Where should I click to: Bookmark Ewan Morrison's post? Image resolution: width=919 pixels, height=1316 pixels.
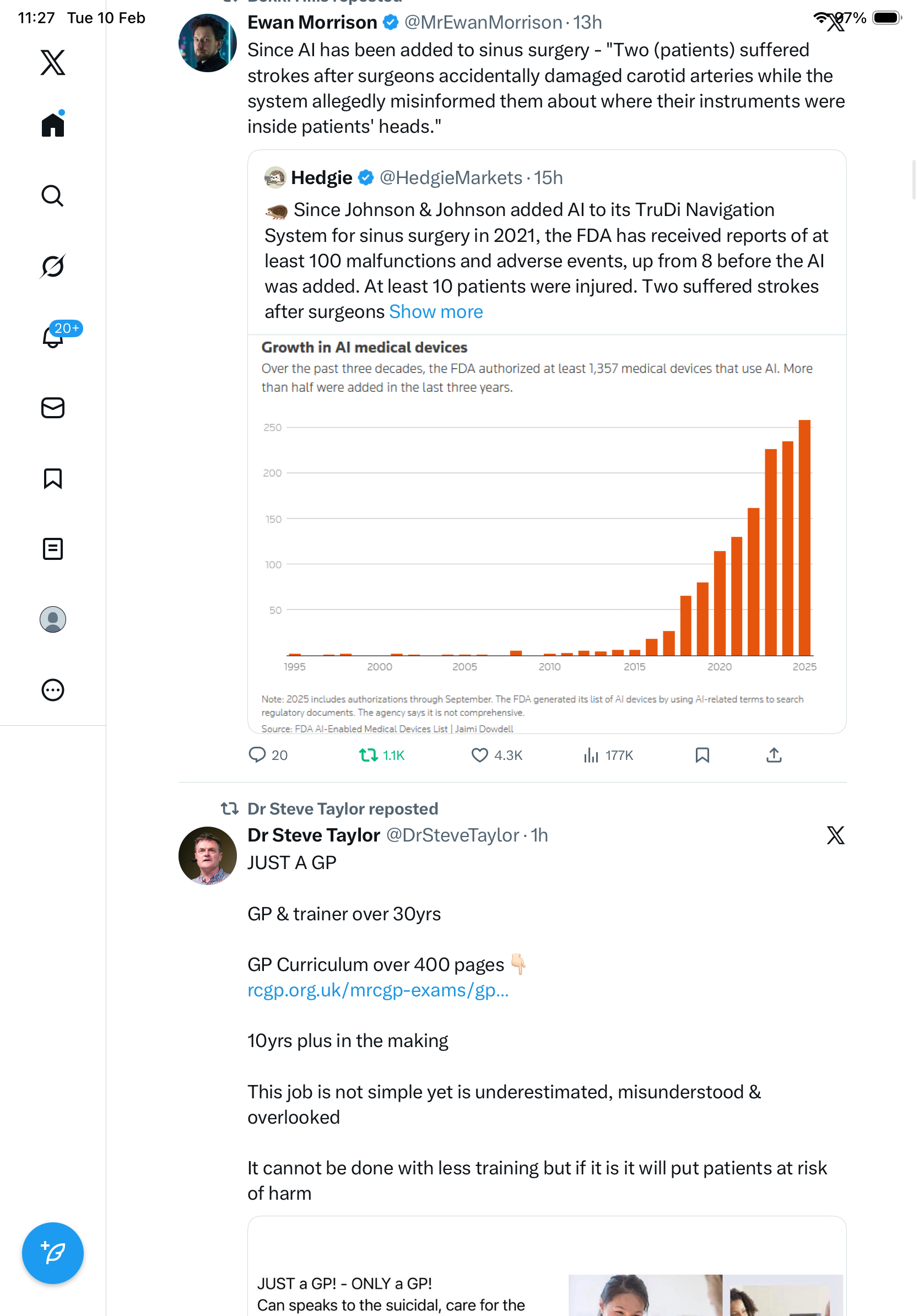[702, 756]
